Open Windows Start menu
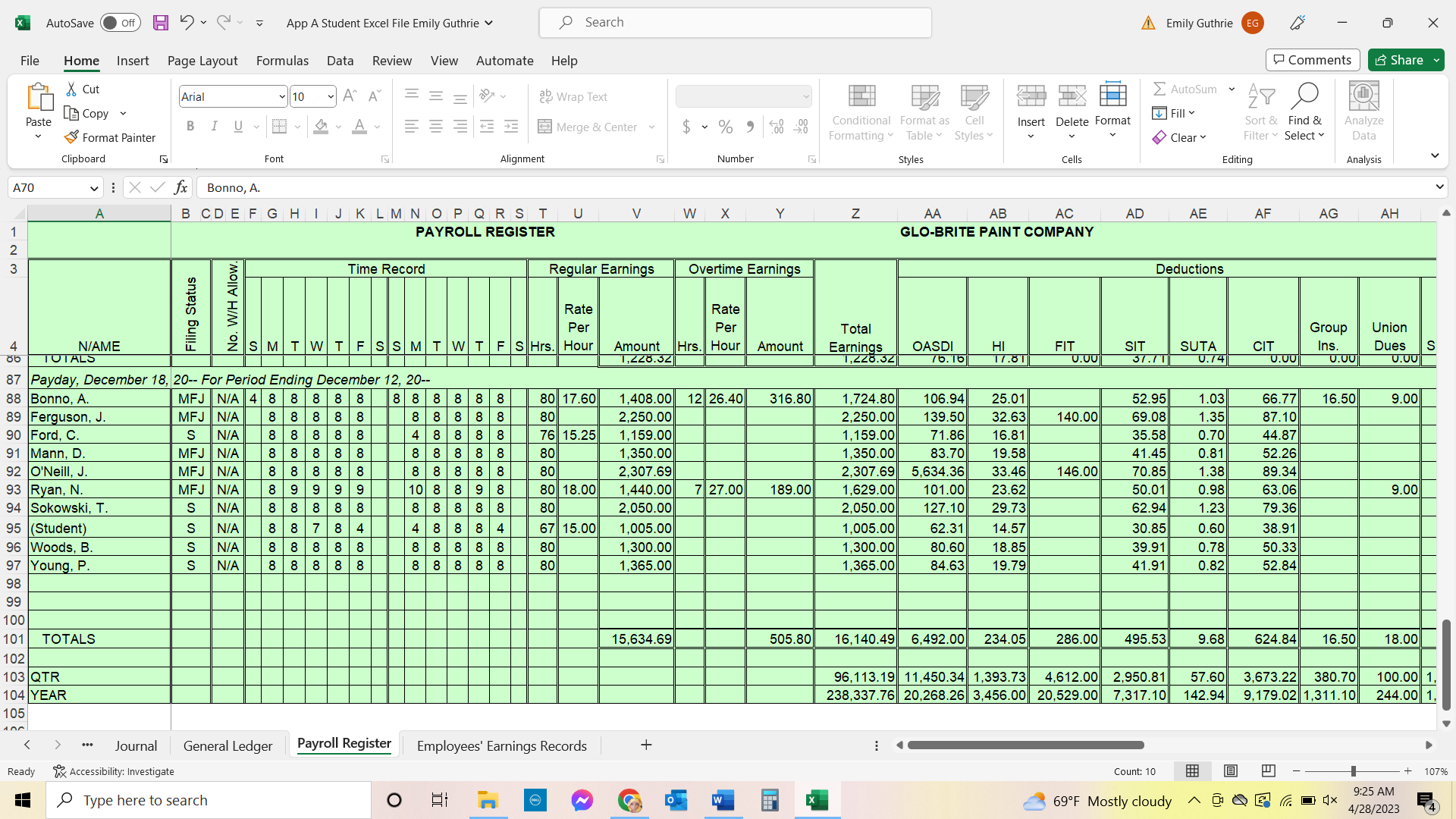 (23, 800)
